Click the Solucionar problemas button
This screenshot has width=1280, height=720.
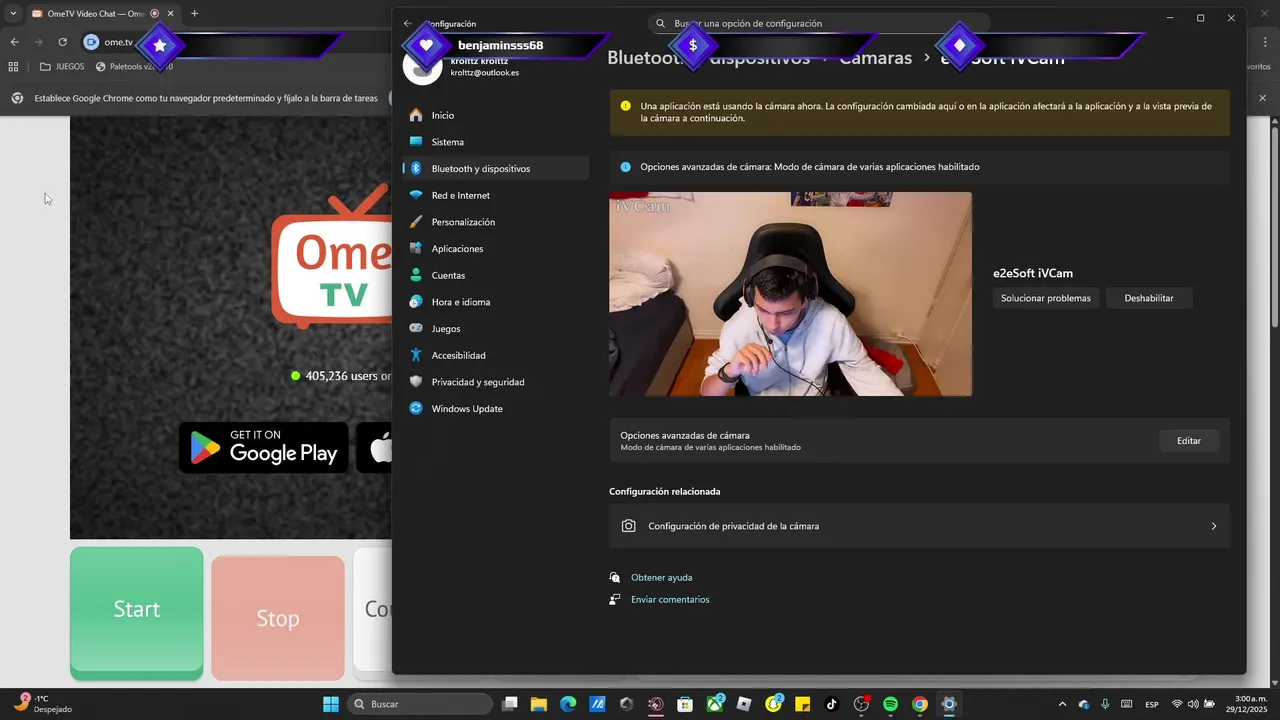(1046, 298)
